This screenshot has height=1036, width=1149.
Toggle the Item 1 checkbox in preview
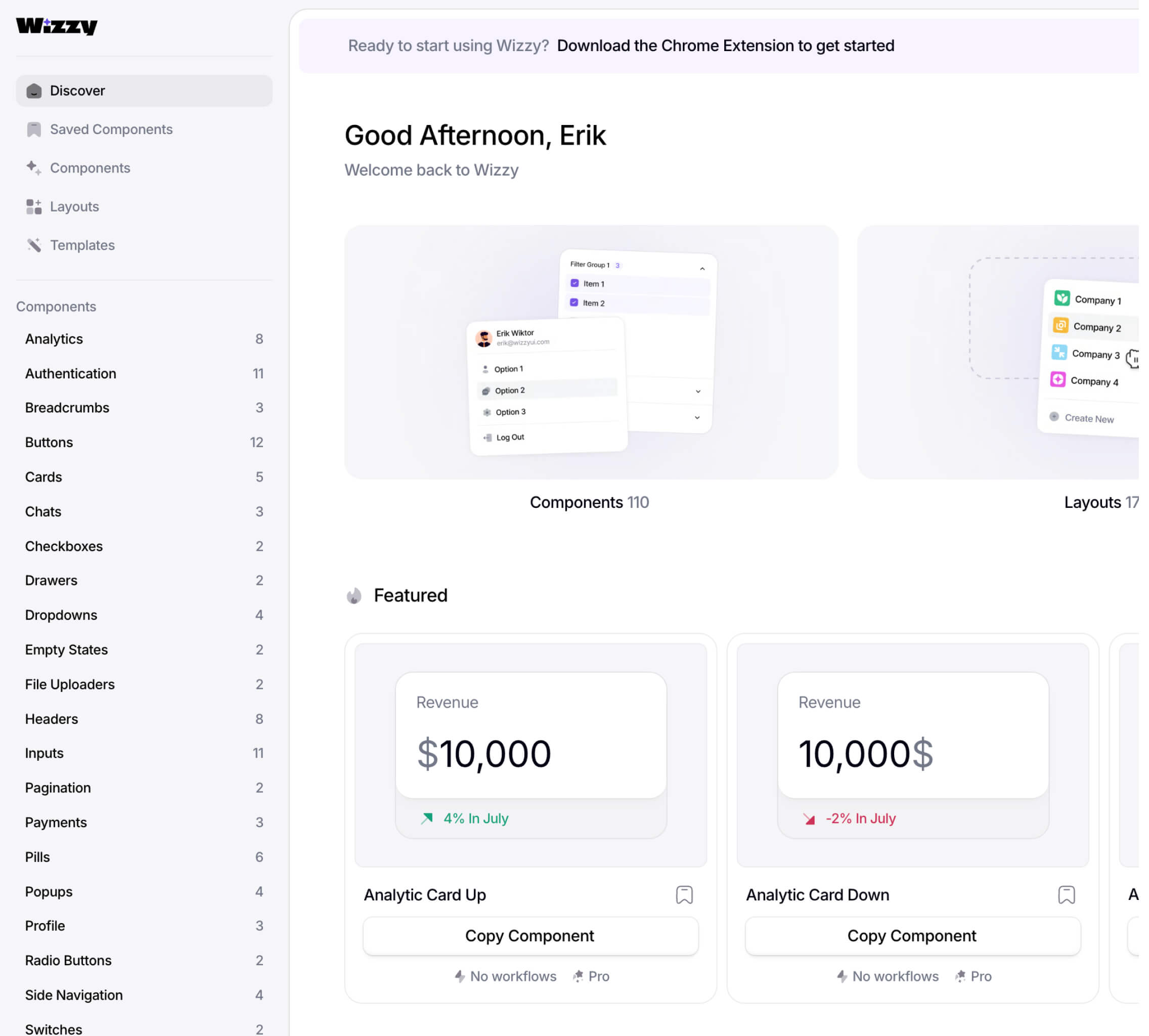(575, 283)
